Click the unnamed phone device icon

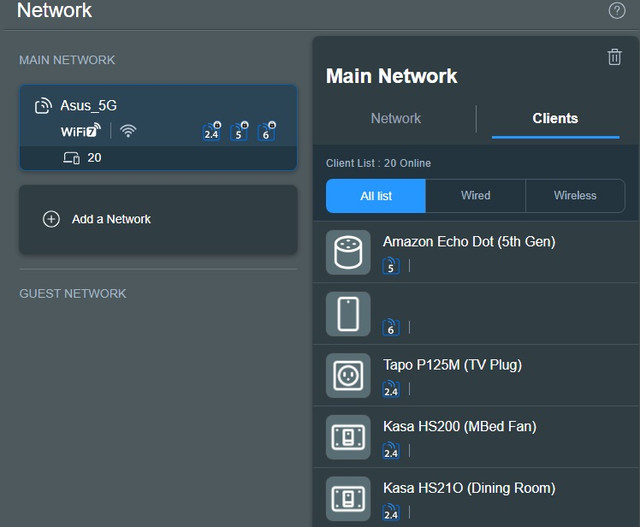348,314
